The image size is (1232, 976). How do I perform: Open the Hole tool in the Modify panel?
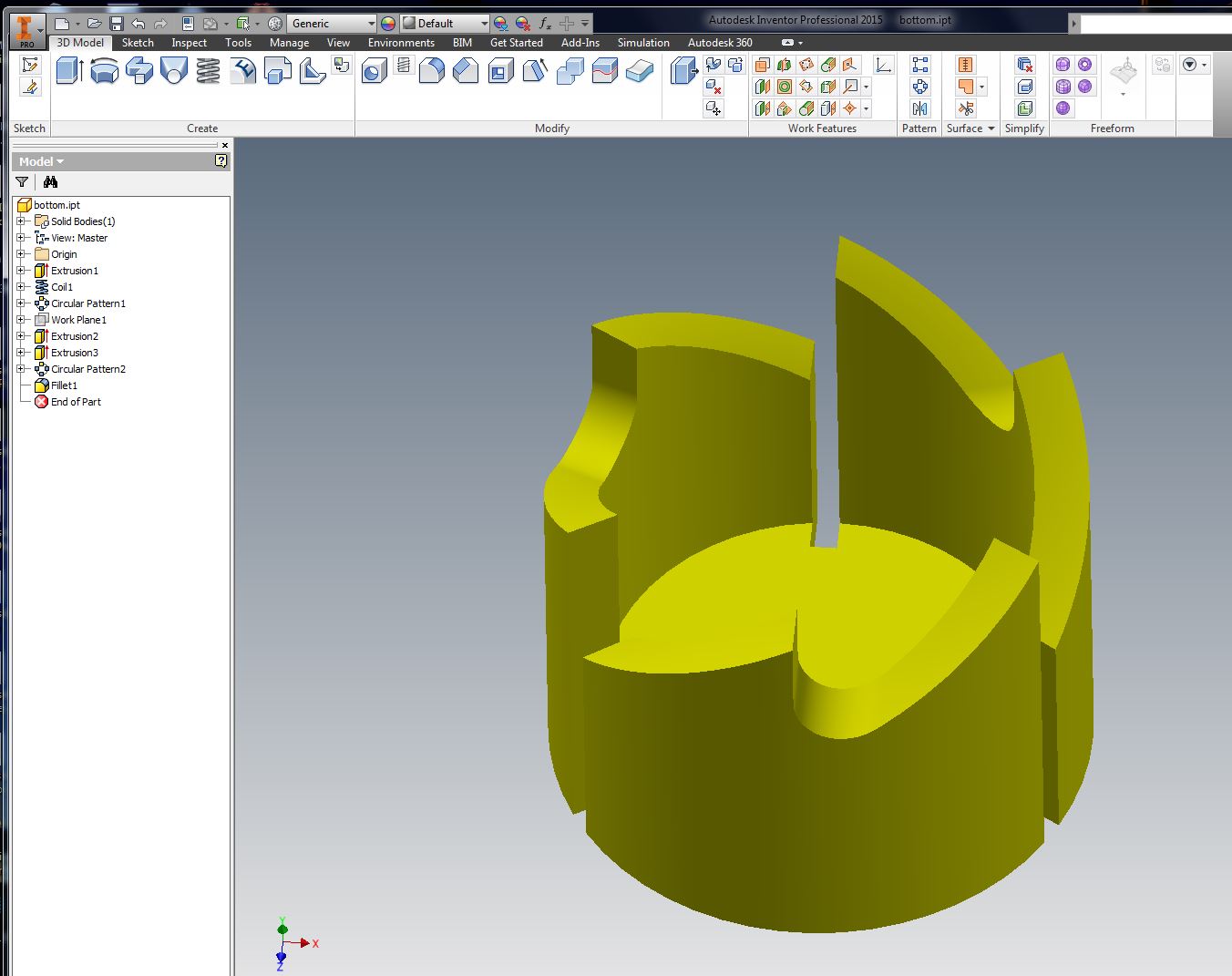(x=374, y=71)
